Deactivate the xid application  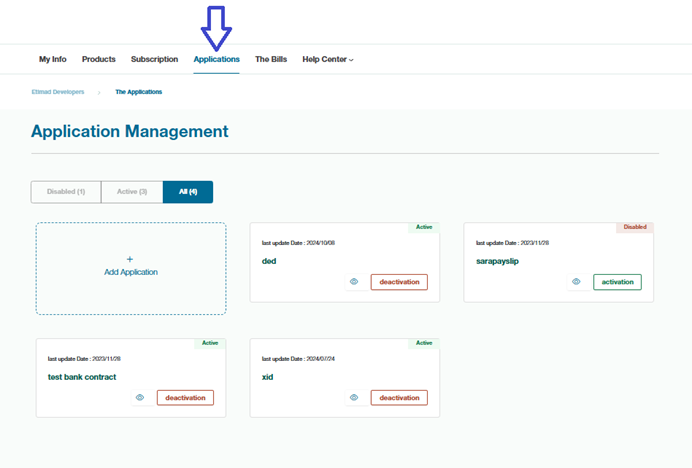coord(399,398)
